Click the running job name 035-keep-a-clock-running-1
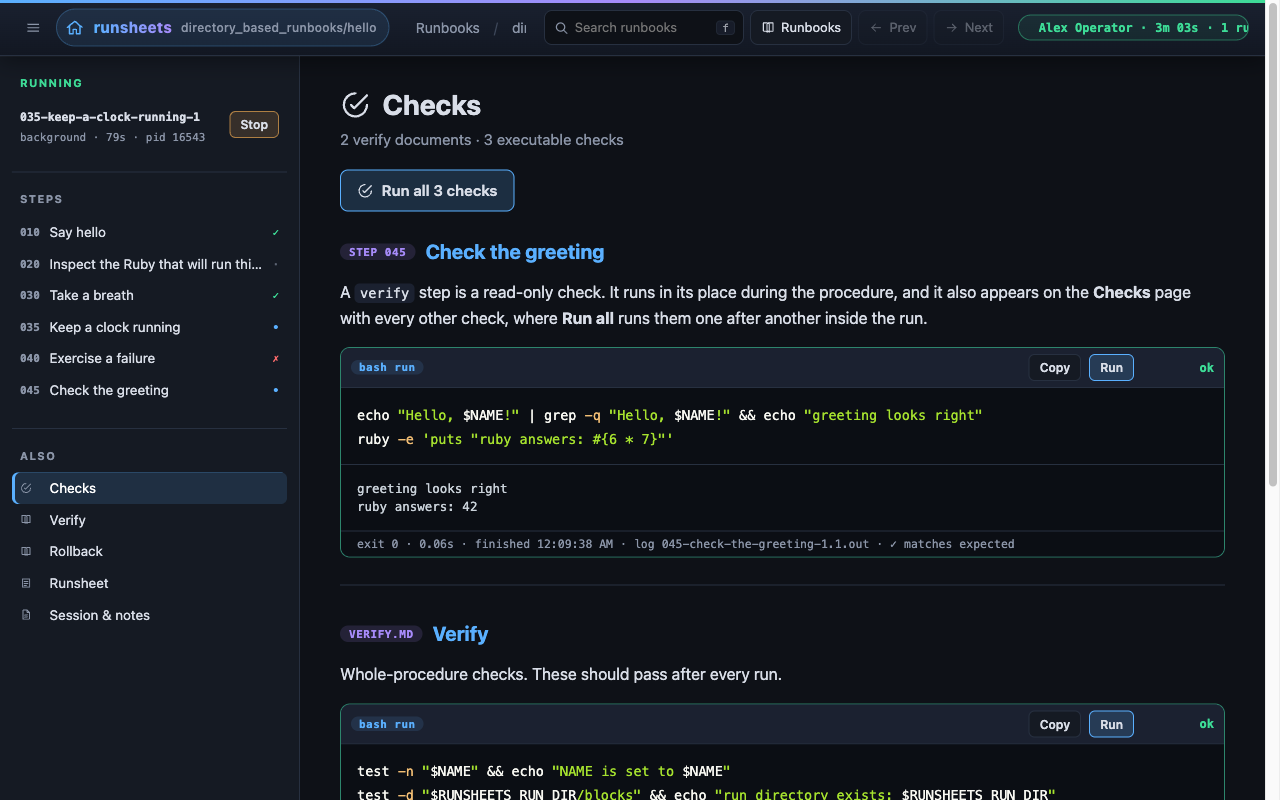 [x=110, y=117]
